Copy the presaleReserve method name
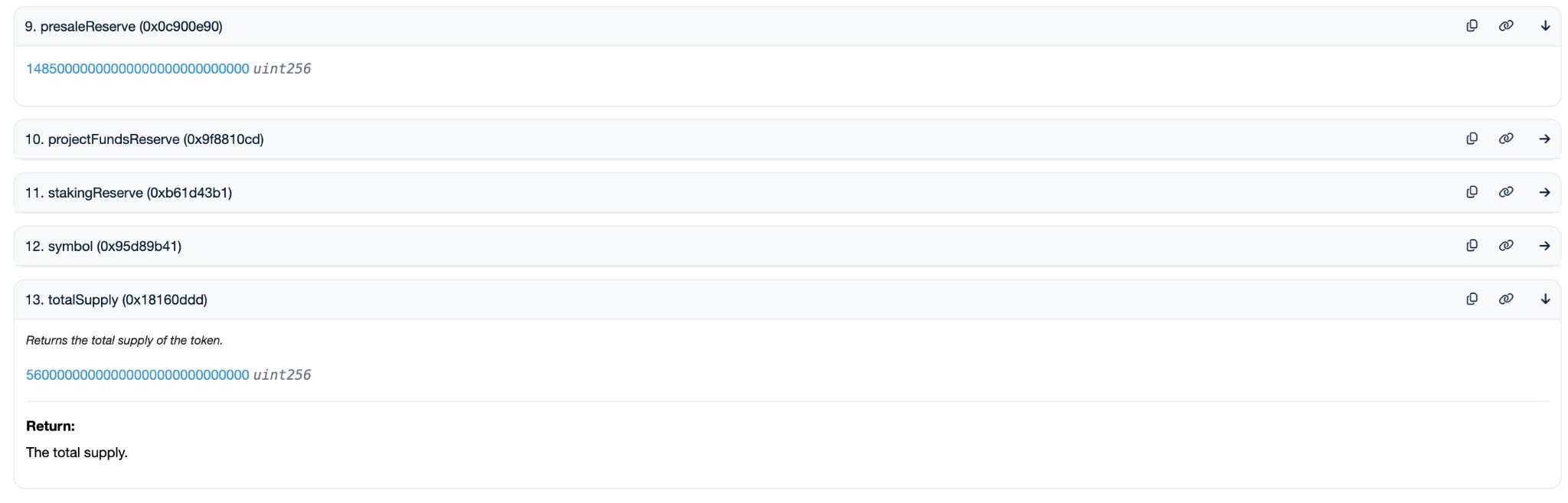The height and width of the screenshot is (503, 1568). [x=1472, y=26]
